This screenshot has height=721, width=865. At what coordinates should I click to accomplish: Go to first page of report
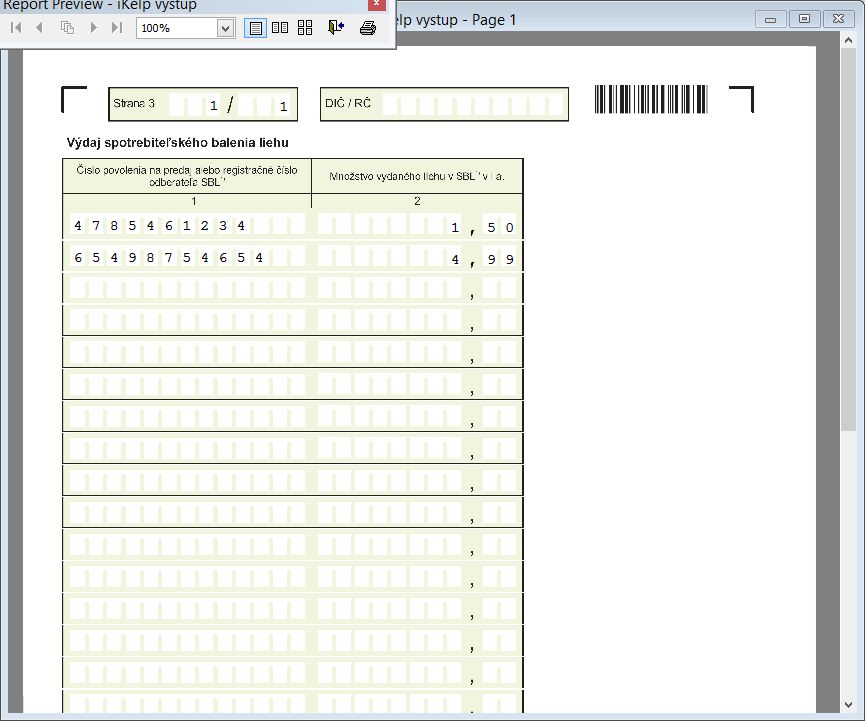tap(16, 28)
